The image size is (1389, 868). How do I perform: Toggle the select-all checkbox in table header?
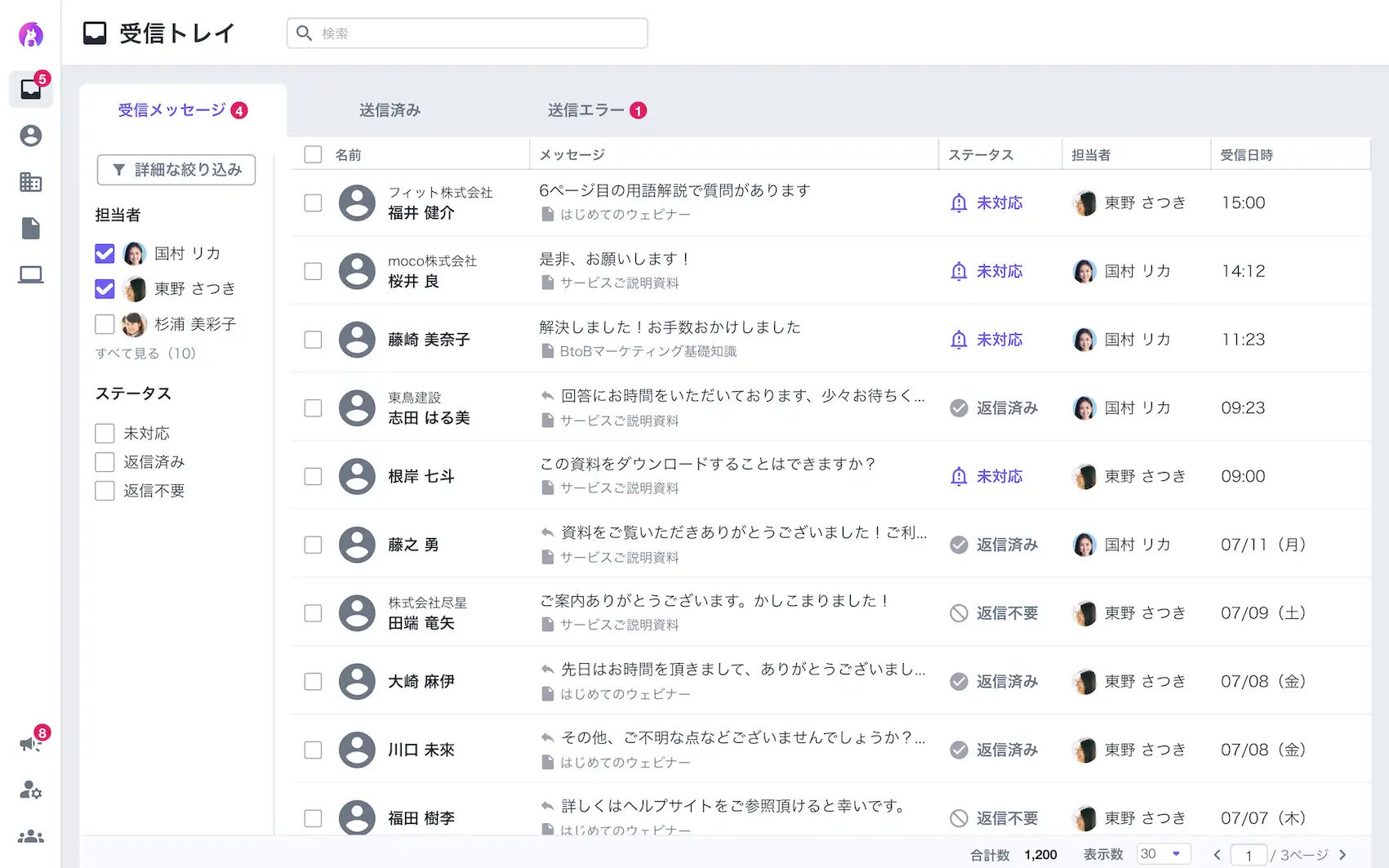[x=313, y=154]
